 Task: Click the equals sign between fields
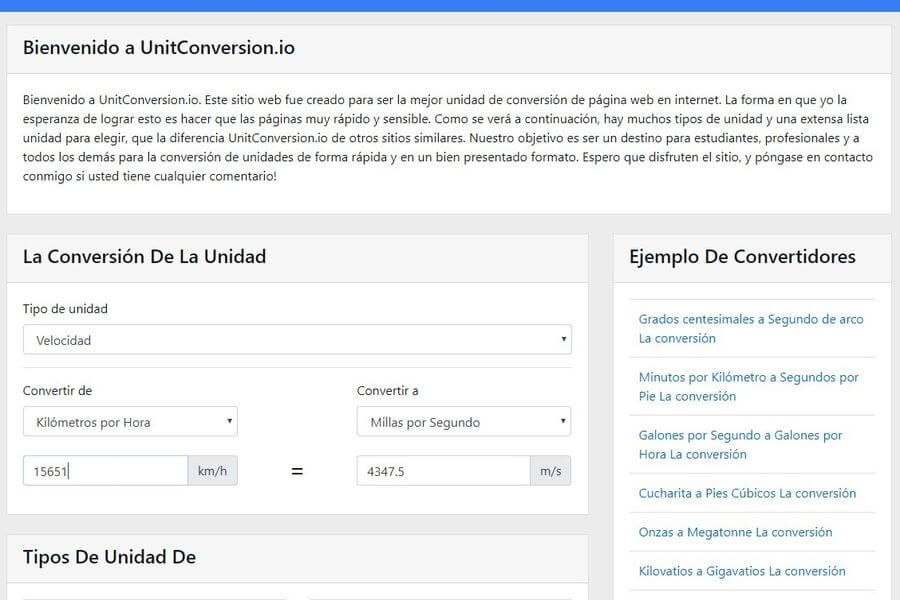click(297, 471)
